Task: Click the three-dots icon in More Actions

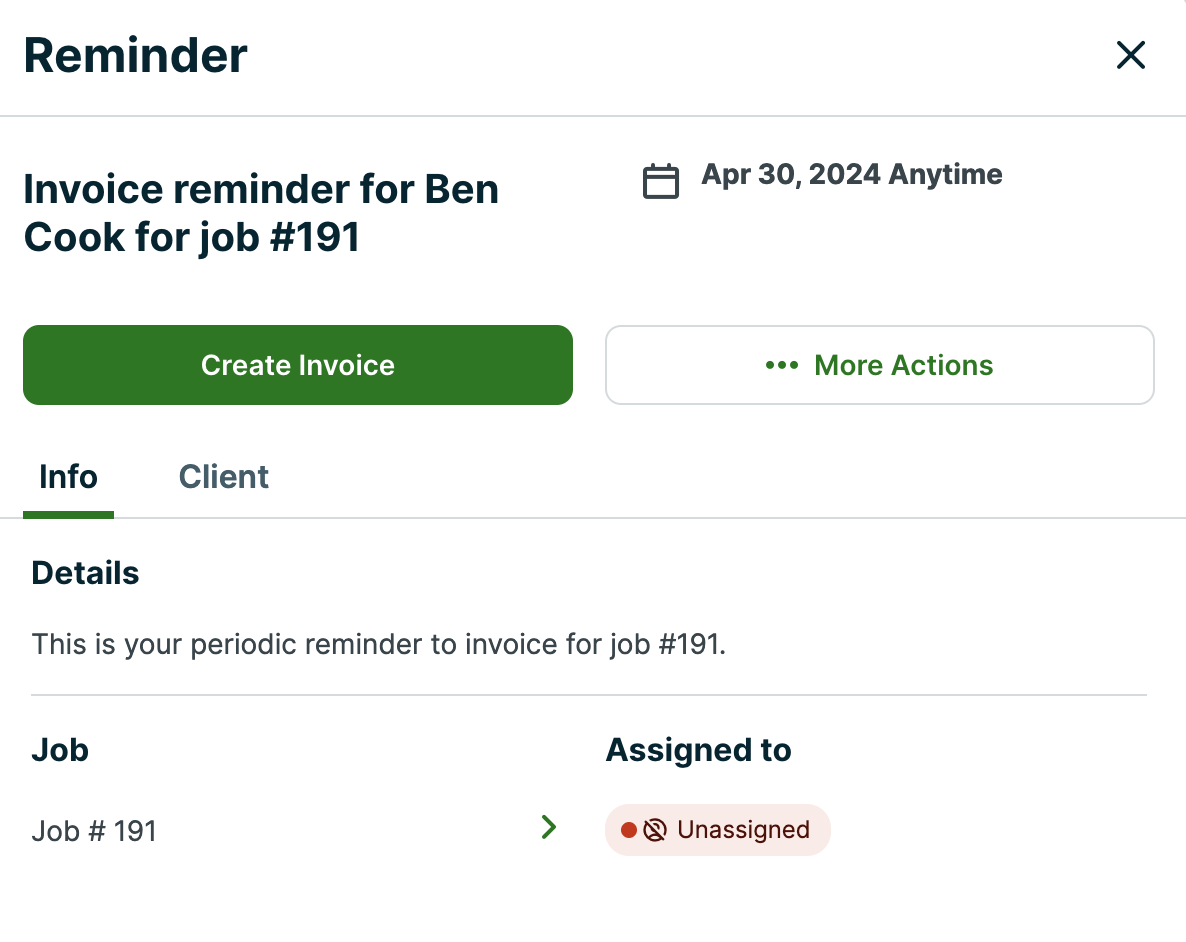Action: [782, 365]
